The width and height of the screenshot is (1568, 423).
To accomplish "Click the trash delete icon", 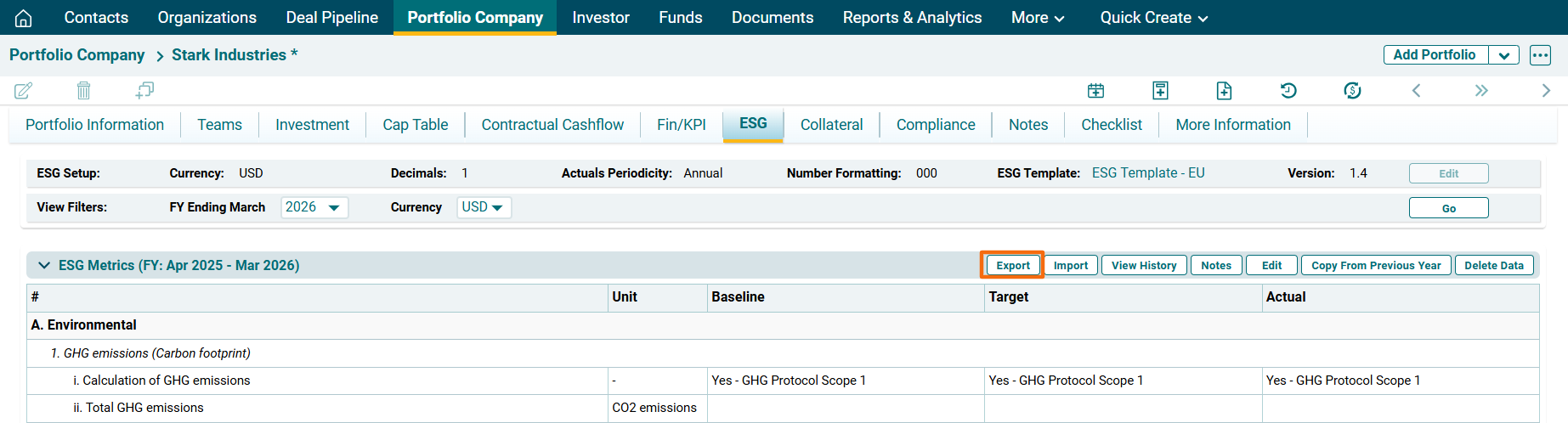I will point(83,90).
